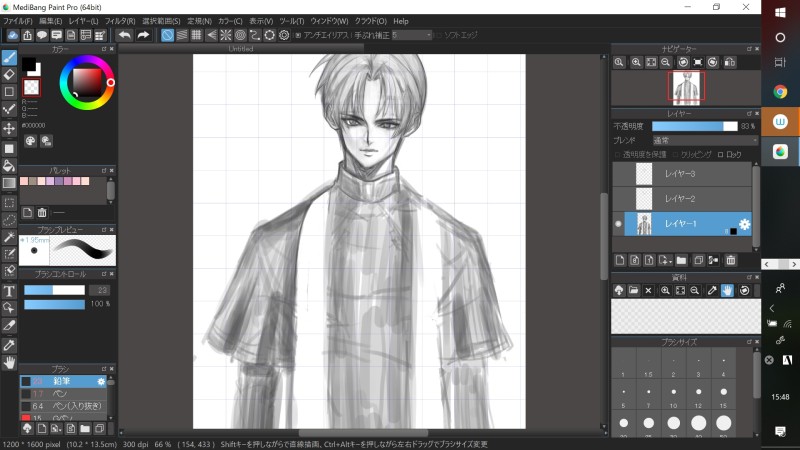Zoom in using Navigator magnifier plus
Image resolution: width=800 pixels, height=450 pixels.
tap(636, 62)
